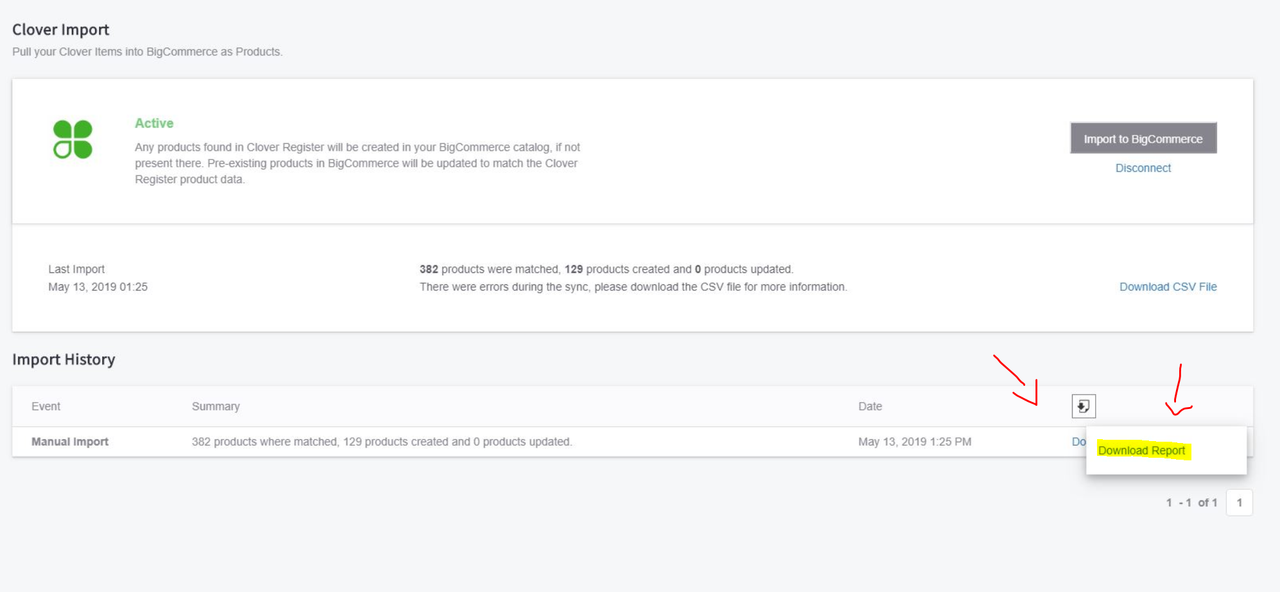The image size is (1280, 592).
Task: Open the Download CSV File link
Action: point(1168,287)
